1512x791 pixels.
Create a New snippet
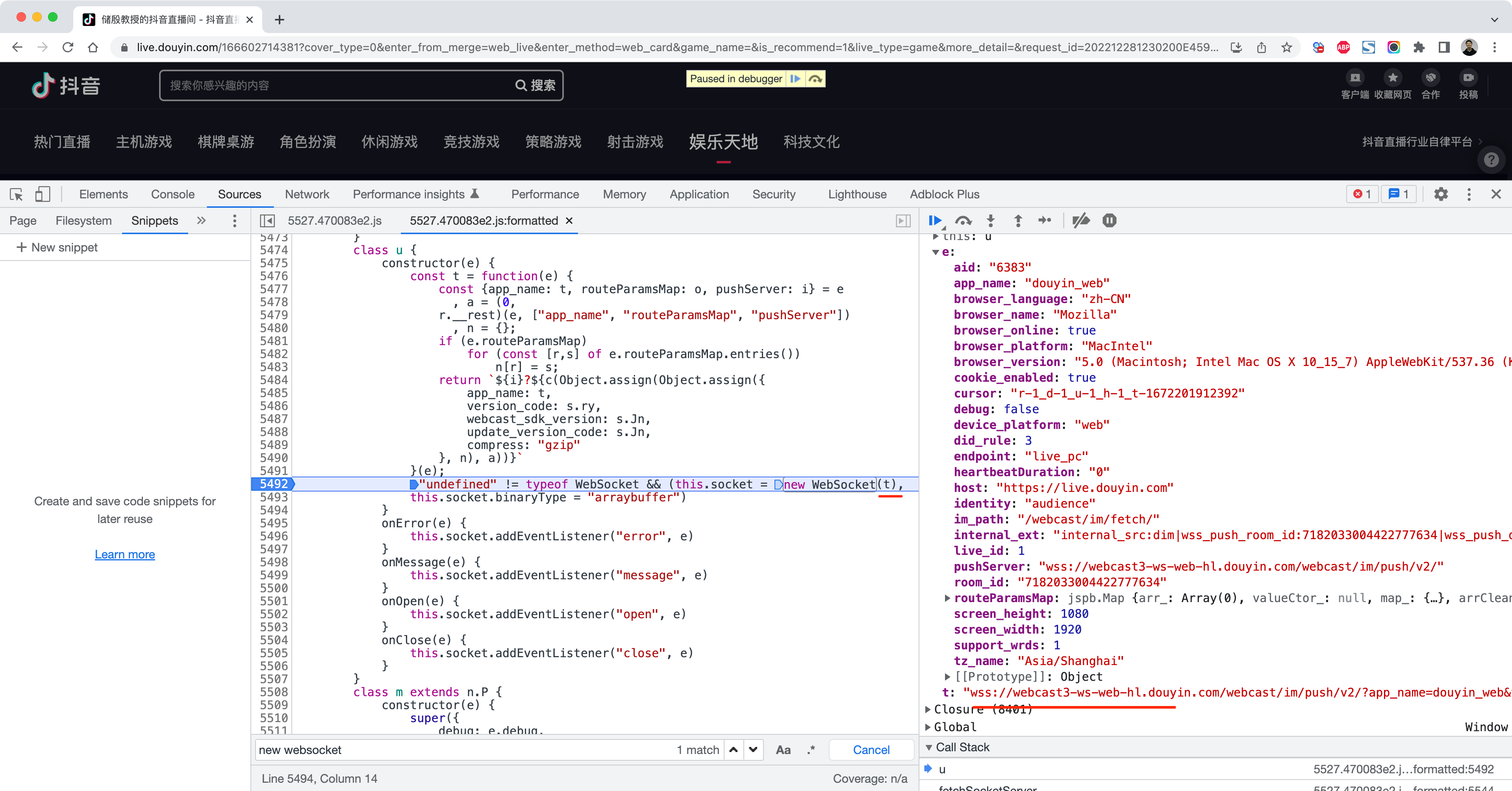(57, 248)
